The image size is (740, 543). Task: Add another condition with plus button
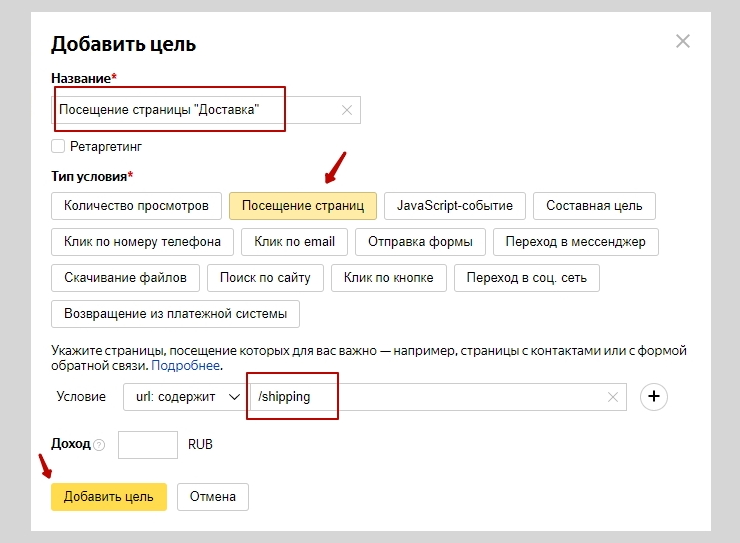[x=654, y=397]
